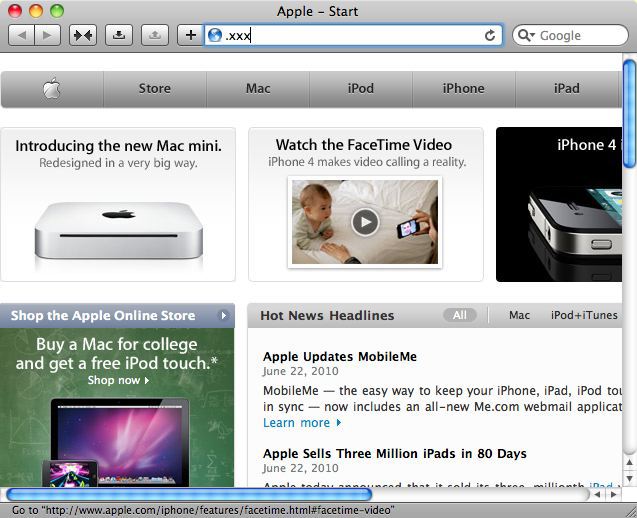This screenshot has width=637, height=518.
Task: Click Learn more under the MobileMe story
Action: 302,423
